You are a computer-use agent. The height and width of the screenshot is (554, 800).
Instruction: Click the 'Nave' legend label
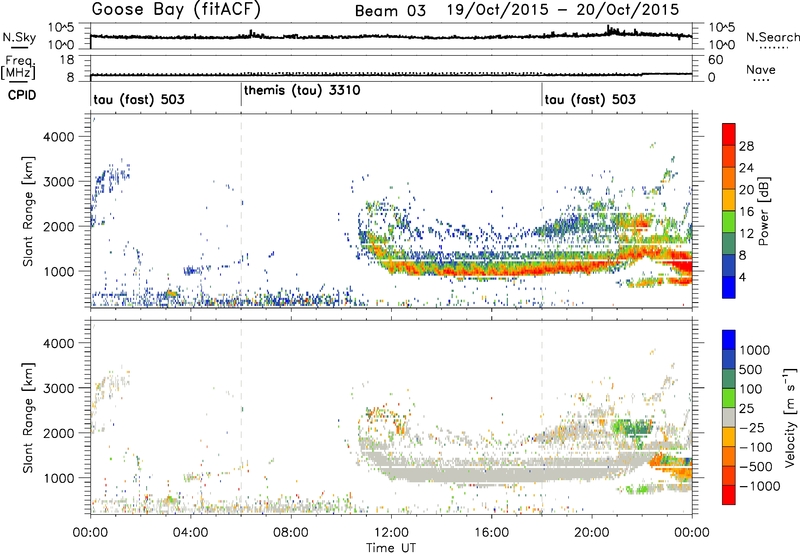click(761, 70)
